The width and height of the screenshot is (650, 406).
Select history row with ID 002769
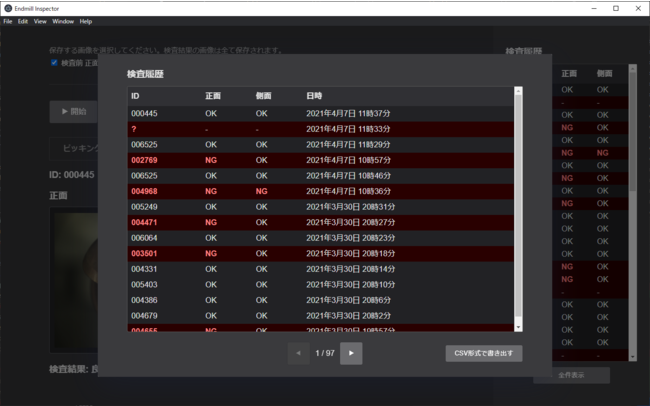click(x=320, y=159)
